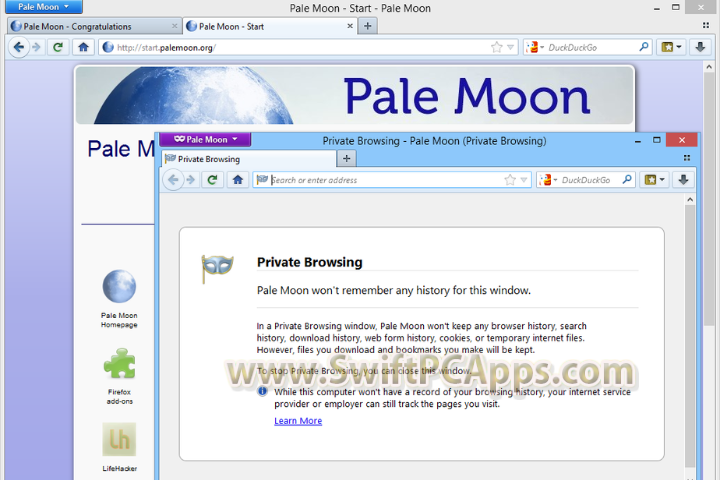Screen dimensions: 720x480
Task: Click the large Pale Moon banner title
Action: [x=467, y=96]
